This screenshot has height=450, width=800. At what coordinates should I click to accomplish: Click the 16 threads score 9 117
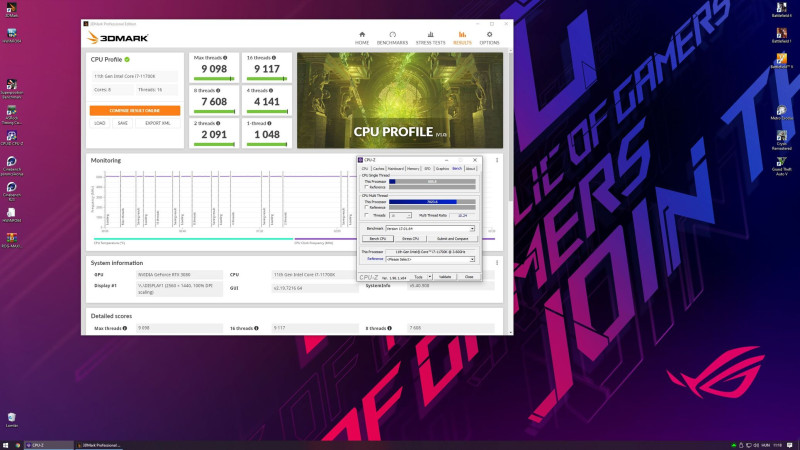[x=267, y=69]
